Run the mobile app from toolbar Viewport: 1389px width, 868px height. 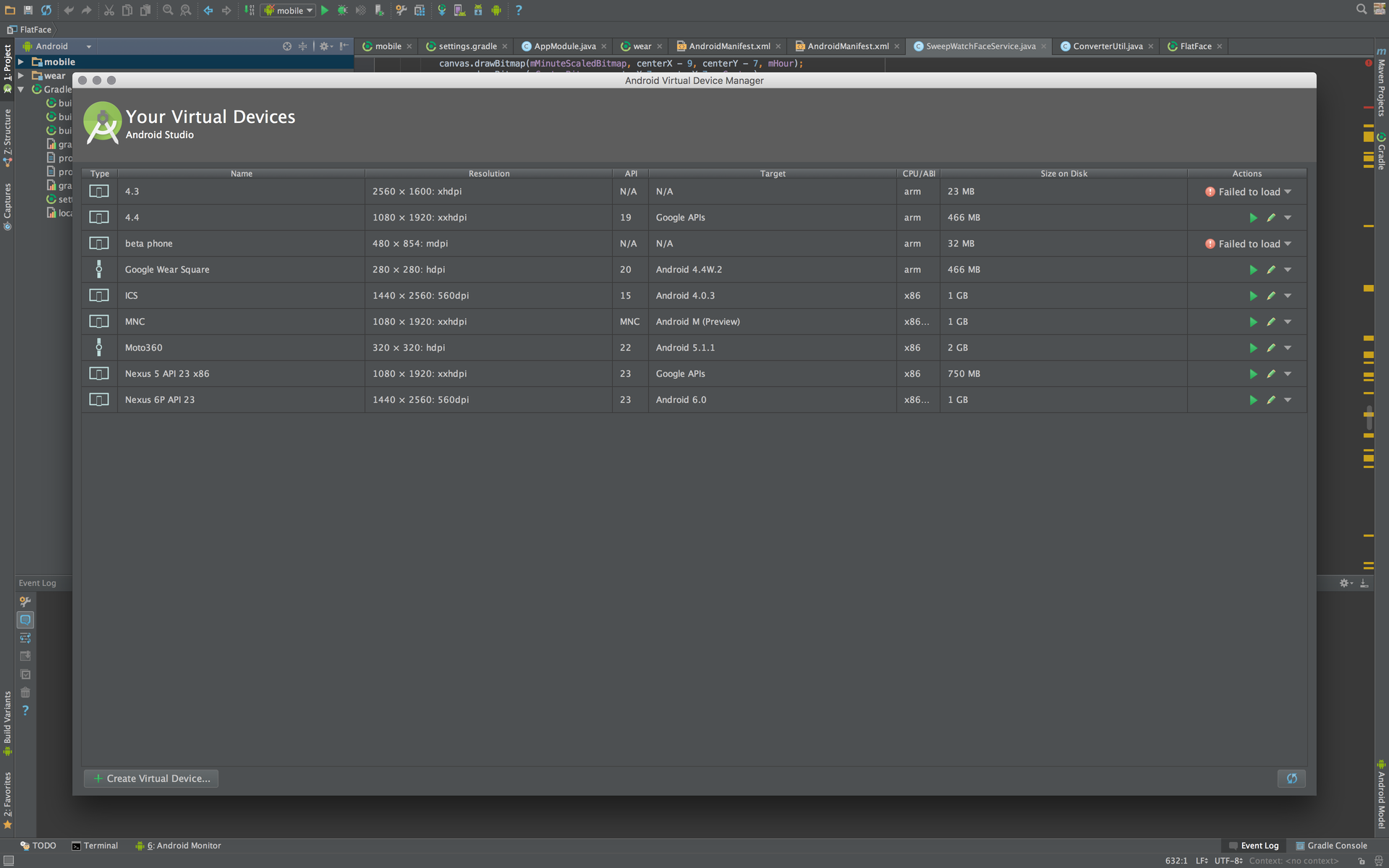(x=325, y=10)
